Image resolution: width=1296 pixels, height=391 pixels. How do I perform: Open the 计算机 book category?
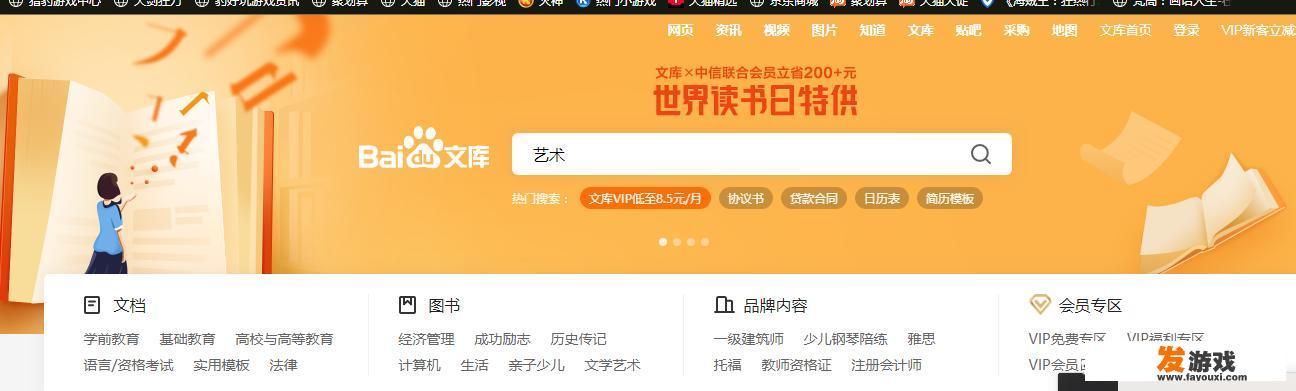coord(419,365)
